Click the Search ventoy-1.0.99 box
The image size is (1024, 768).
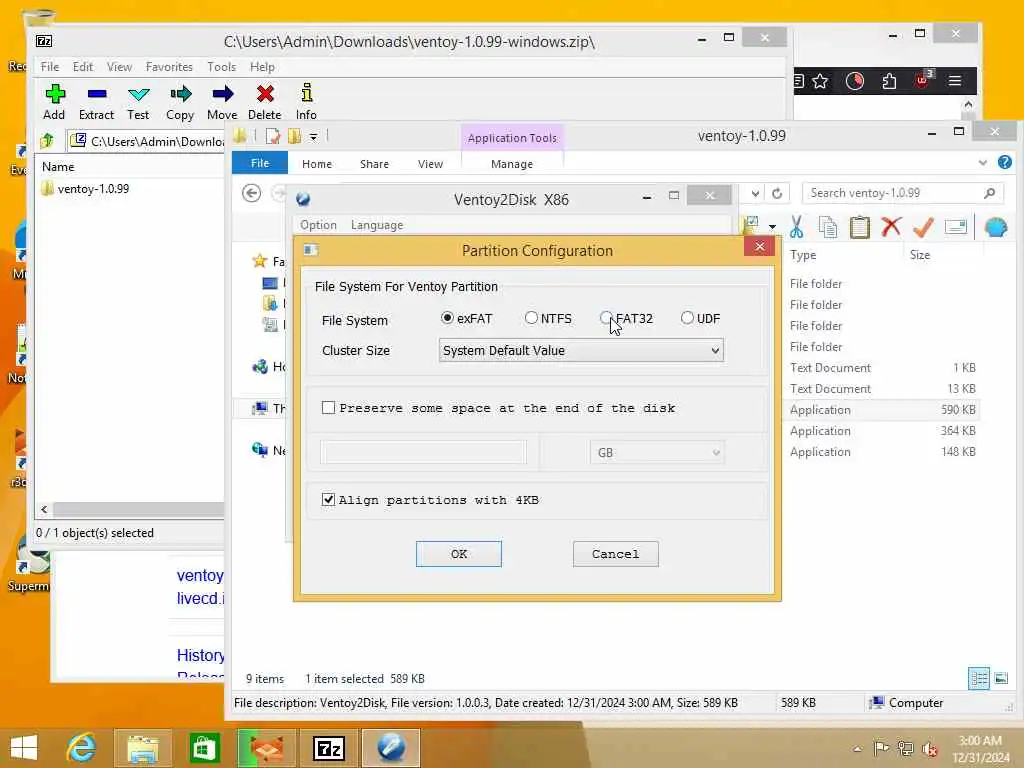(x=902, y=193)
